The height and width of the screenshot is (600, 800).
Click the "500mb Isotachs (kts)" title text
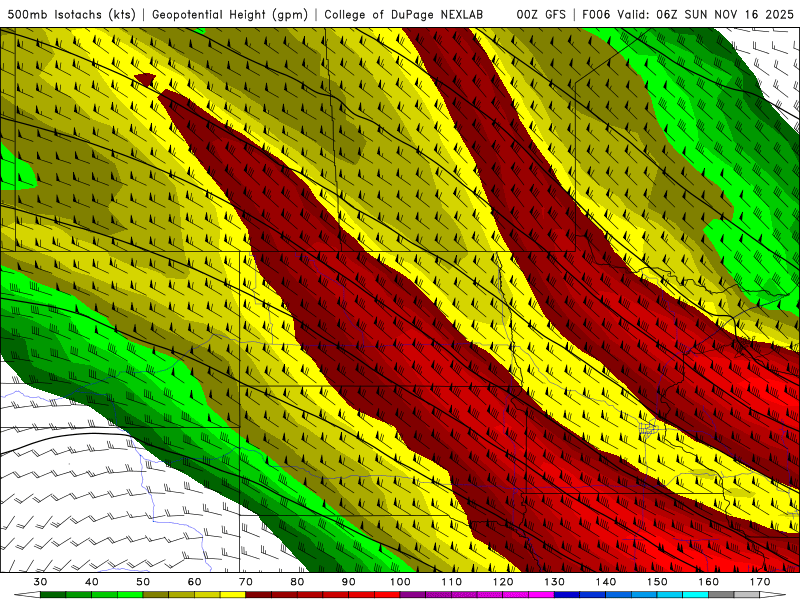pos(71,14)
